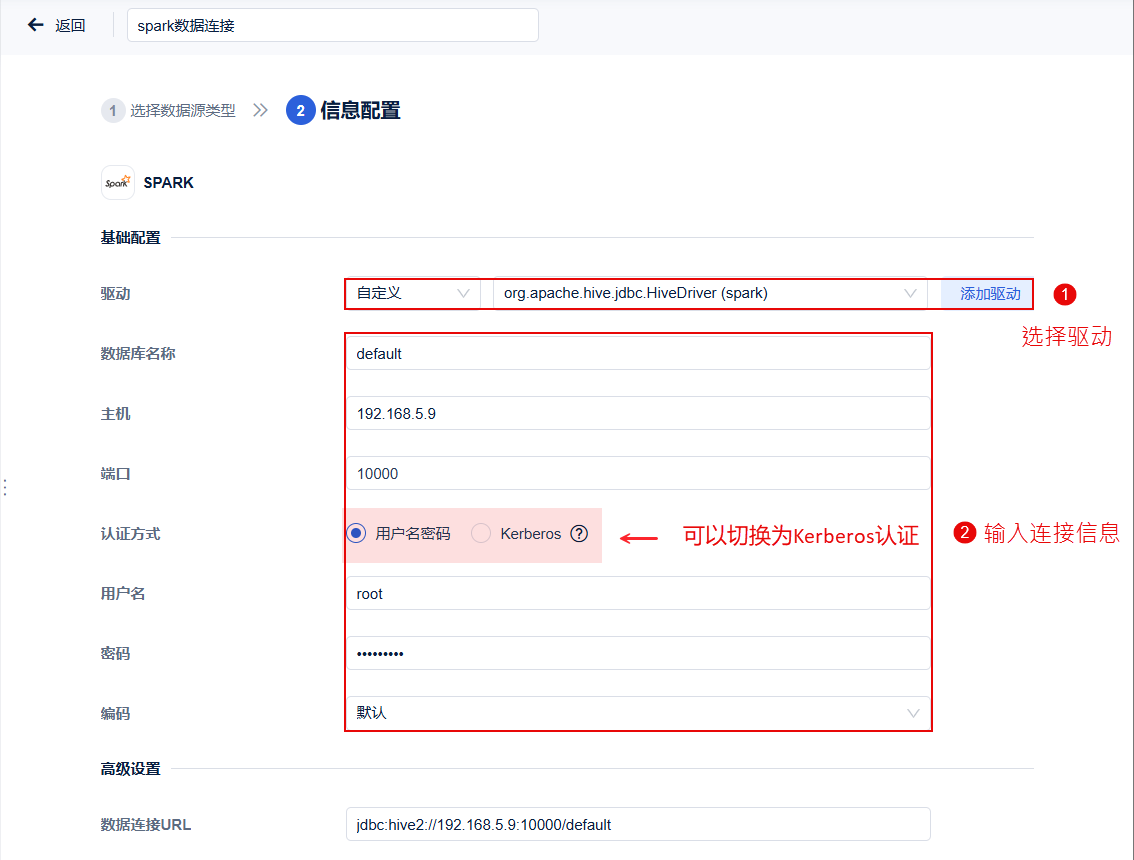The height and width of the screenshot is (860, 1134).
Task: Edit the connection name field spark数据连接
Action: 333,25
